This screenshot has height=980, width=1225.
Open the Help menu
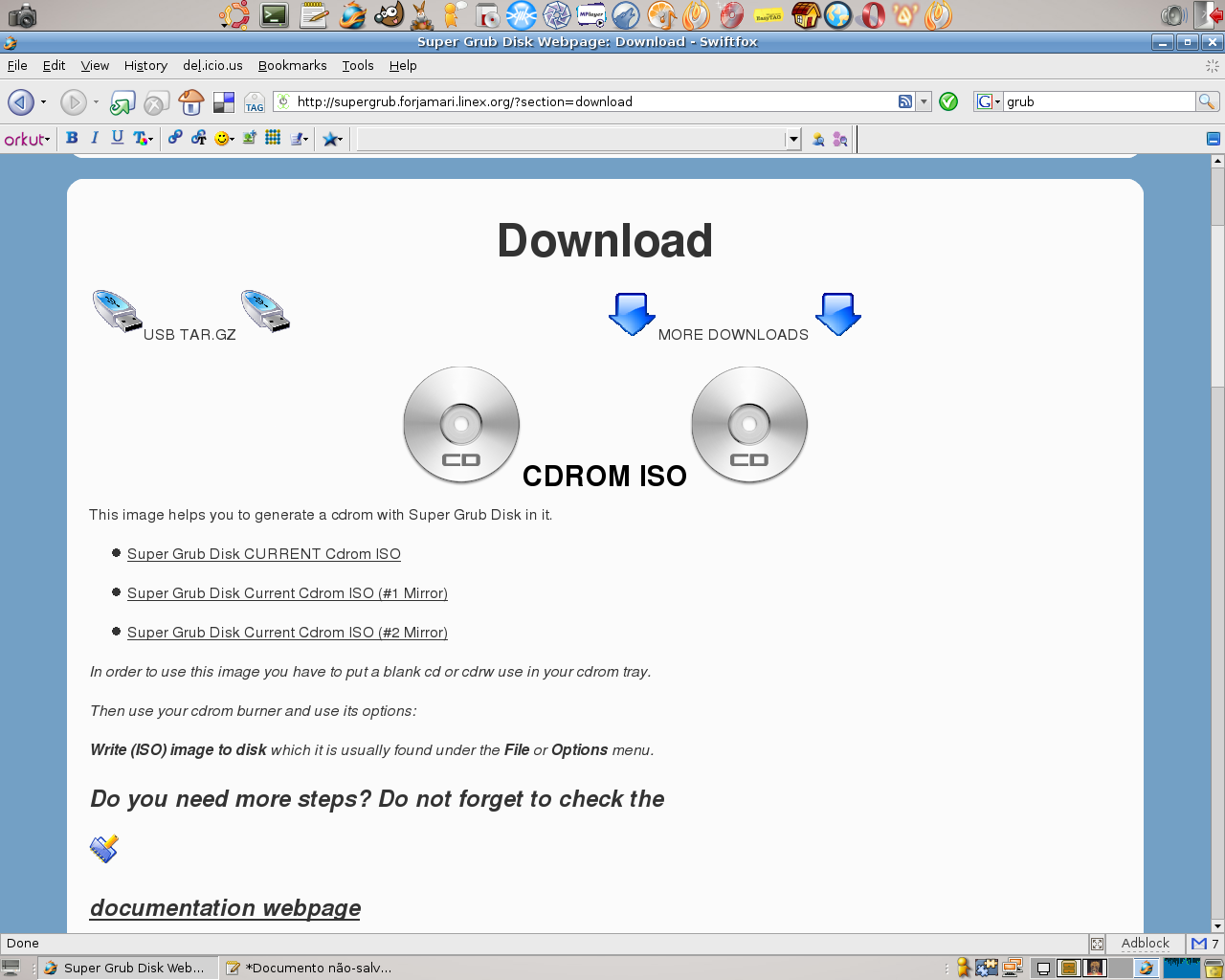tap(403, 65)
